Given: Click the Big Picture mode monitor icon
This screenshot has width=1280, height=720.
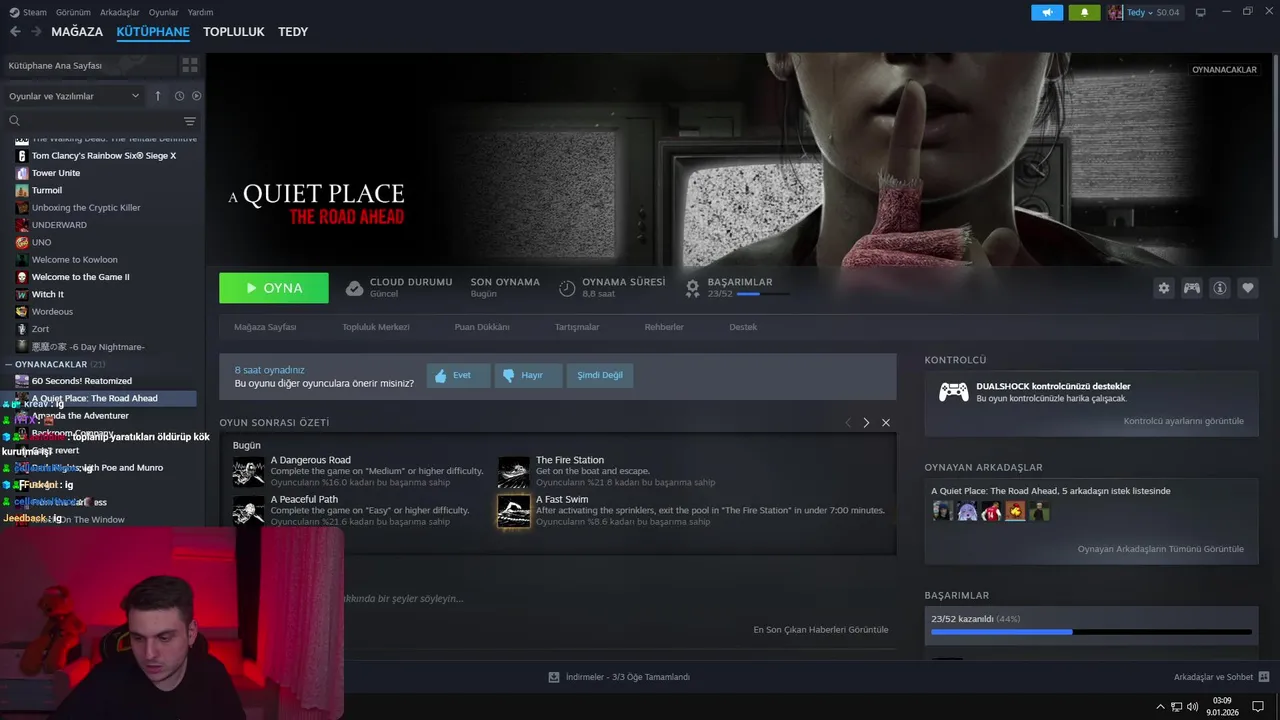Looking at the screenshot, I should (x=1201, y=12).
